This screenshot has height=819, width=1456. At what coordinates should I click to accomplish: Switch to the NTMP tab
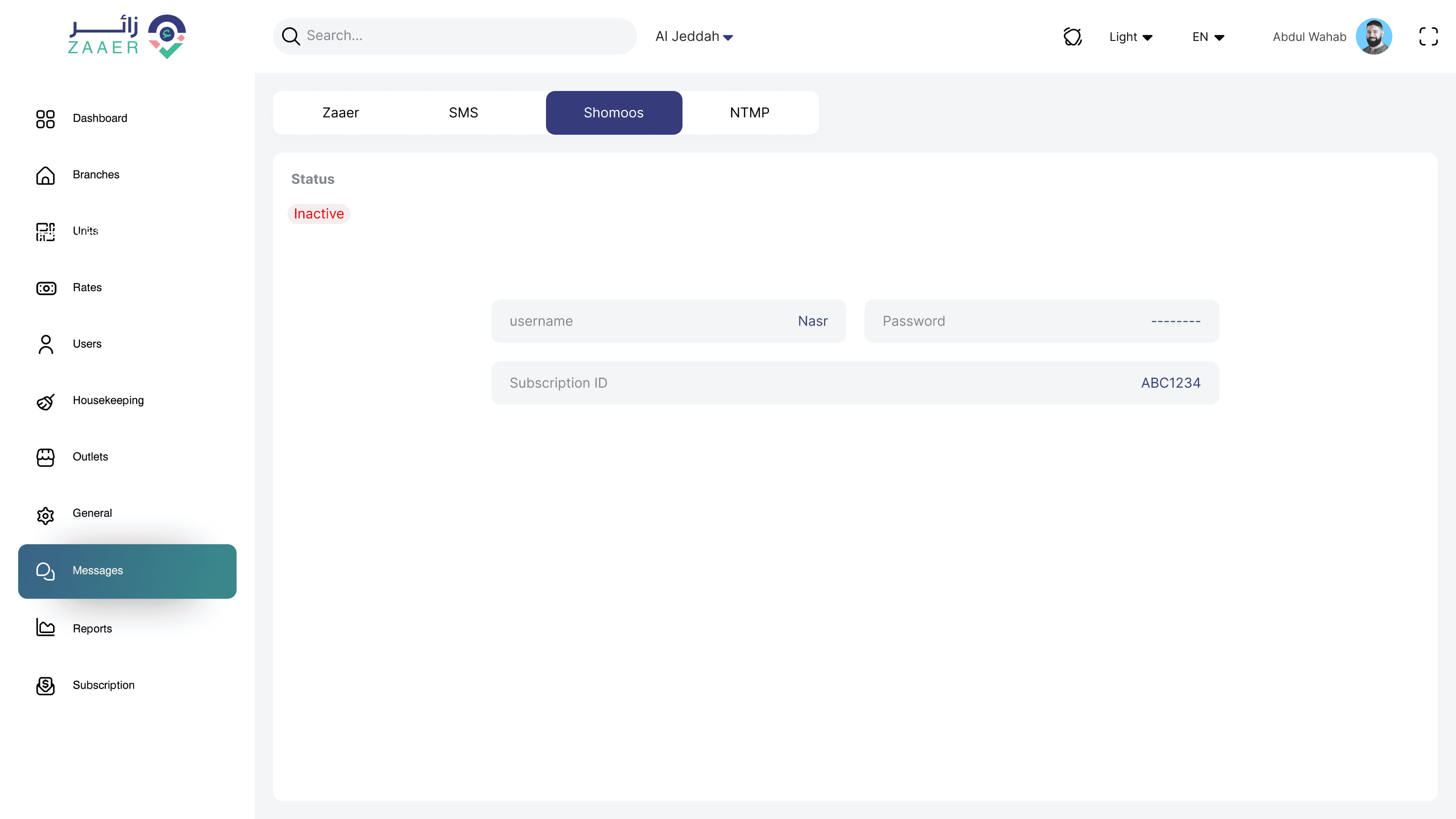(749, 112)
